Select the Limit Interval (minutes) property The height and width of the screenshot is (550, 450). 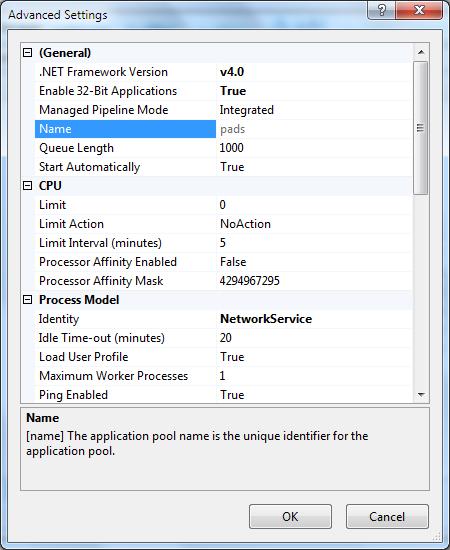coord(100,243)
